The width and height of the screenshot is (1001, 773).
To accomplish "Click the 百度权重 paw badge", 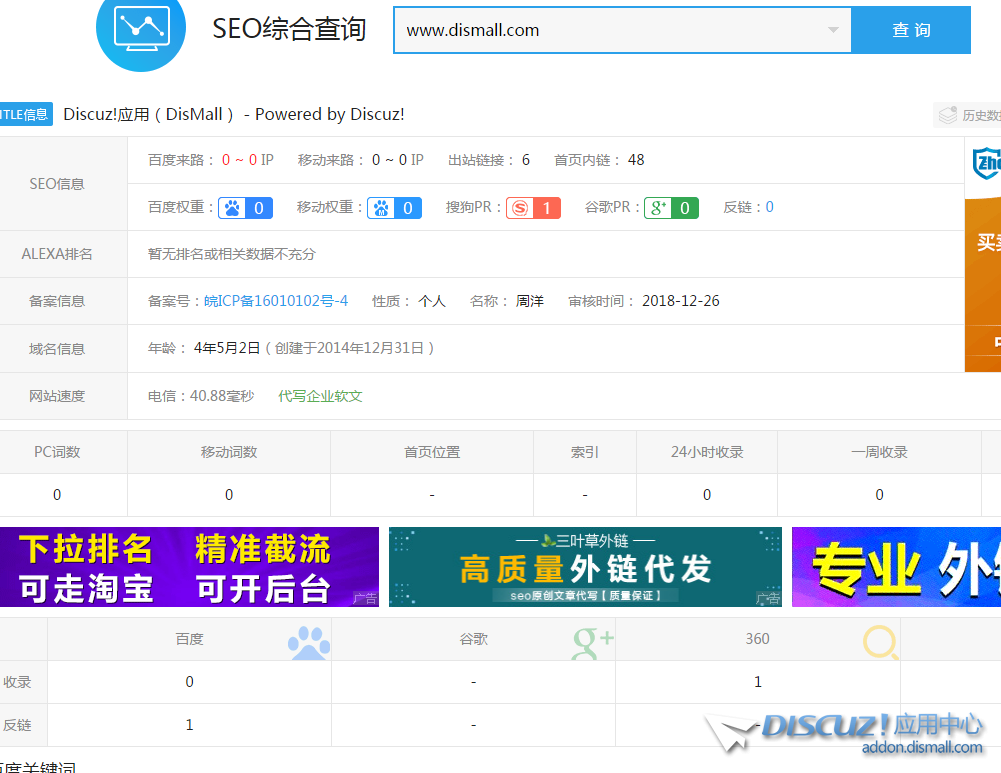I will (246, 208).
